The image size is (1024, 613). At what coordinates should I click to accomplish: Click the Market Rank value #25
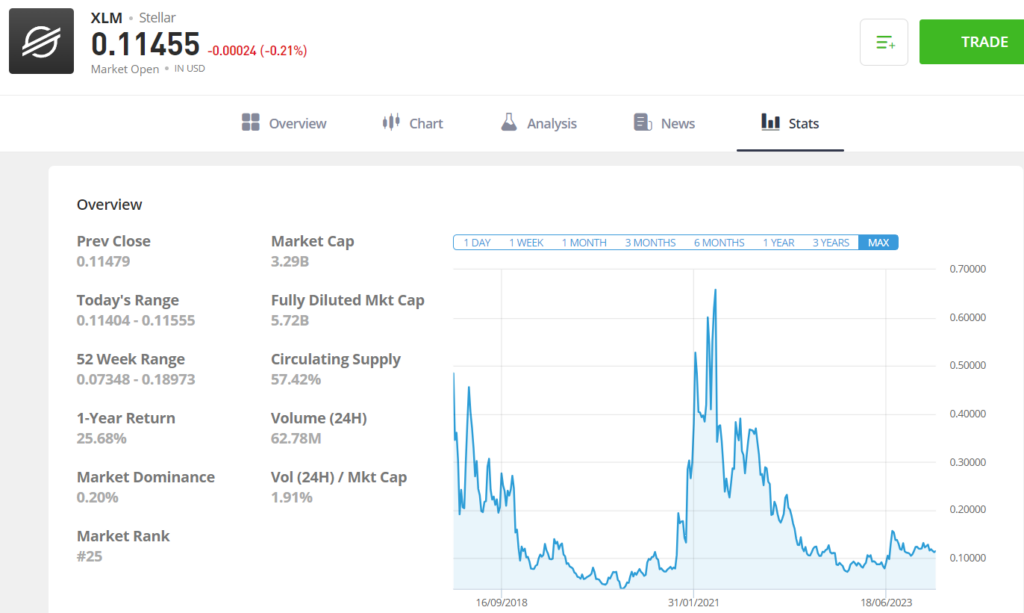click(89, 556)
